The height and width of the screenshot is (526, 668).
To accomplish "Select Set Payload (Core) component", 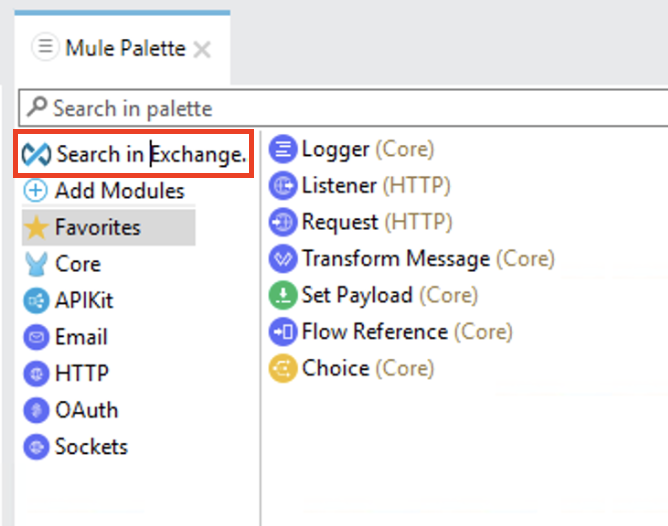I will [x=374, y=295].
